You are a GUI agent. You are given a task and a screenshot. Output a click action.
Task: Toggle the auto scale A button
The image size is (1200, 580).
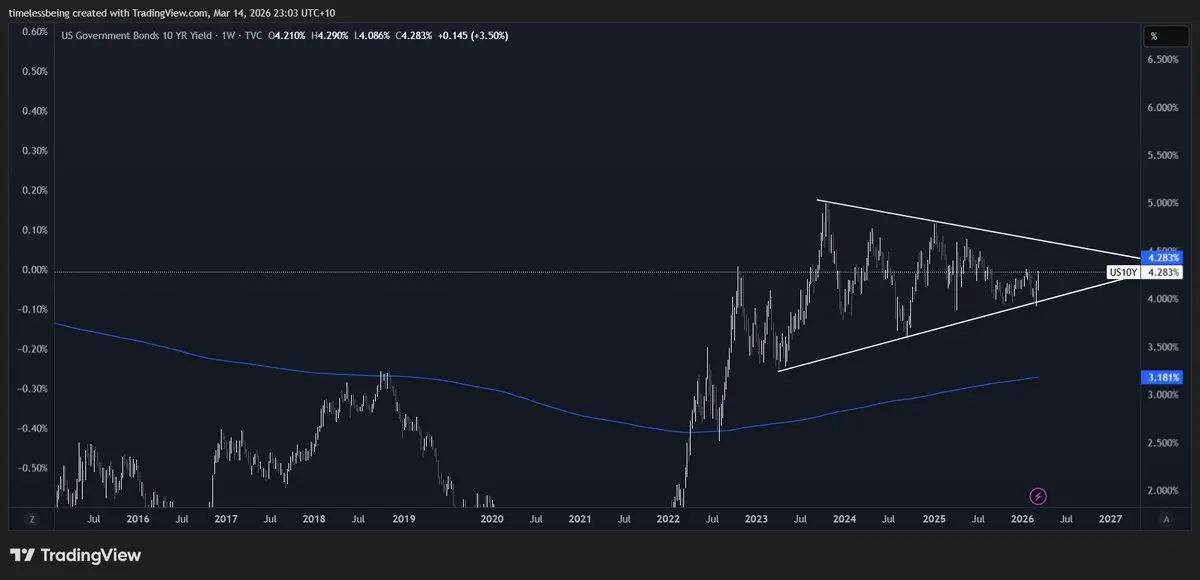coord(1166,519)
